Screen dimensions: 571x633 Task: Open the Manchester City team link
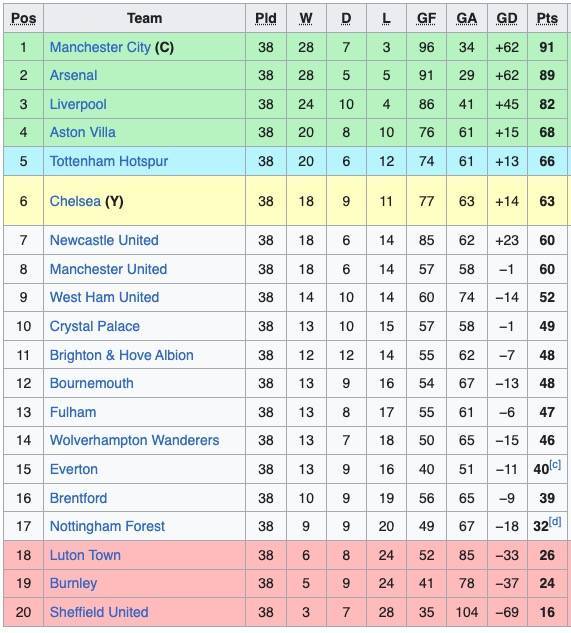point(100,47)
